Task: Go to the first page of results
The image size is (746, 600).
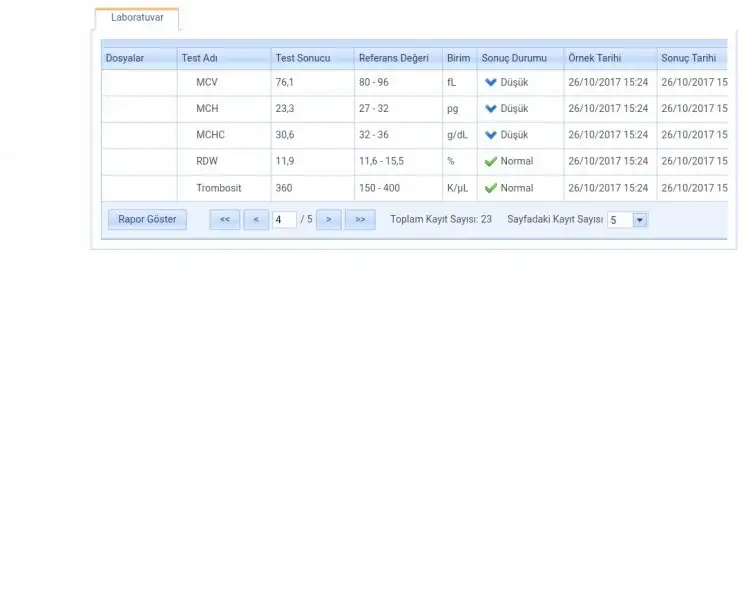Action: 224,220
